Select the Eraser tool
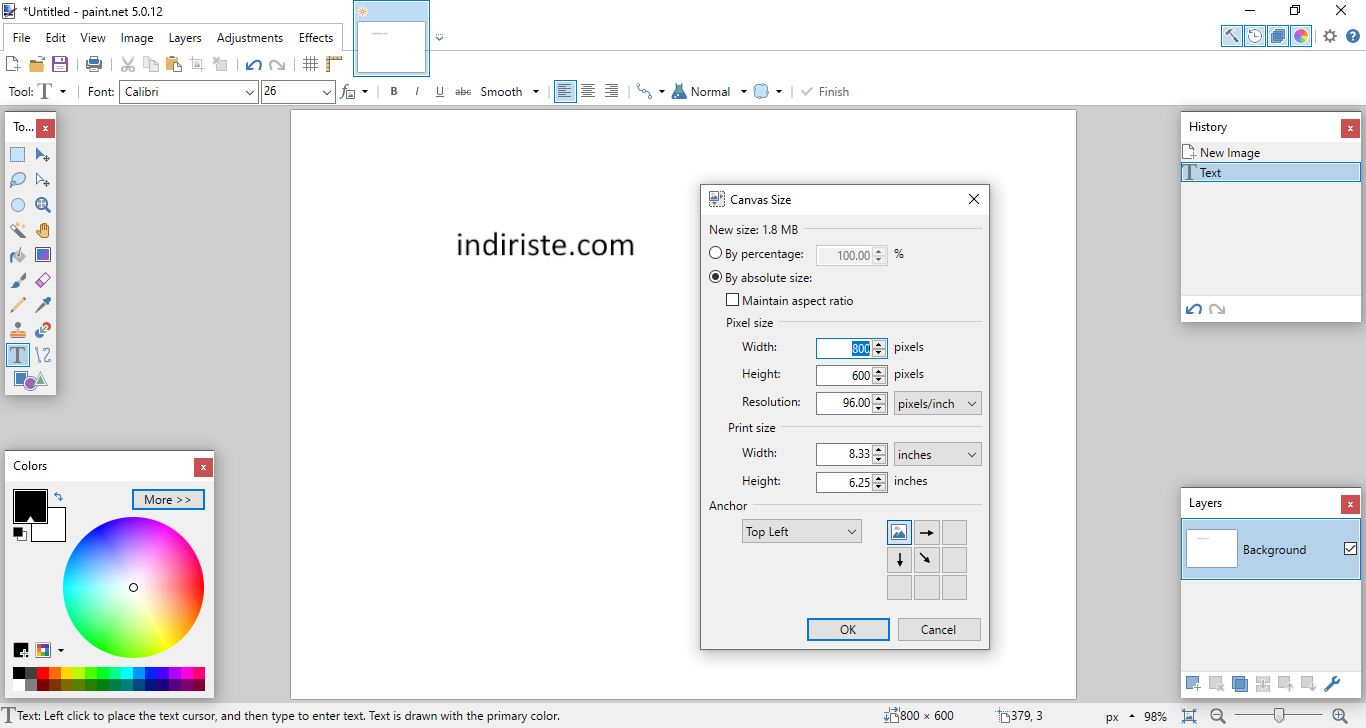This screenshot has width=1366, height=728. [x=43, y=280]
